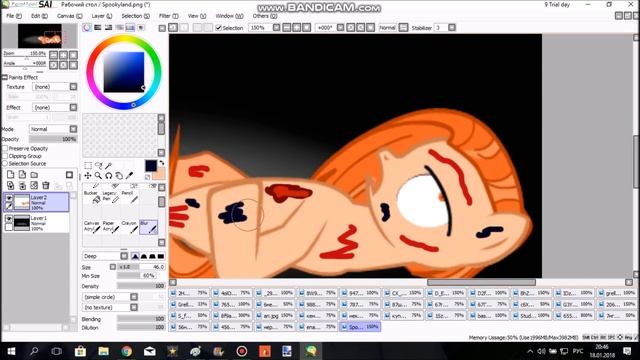
Task: Switch to the an.jpg canvas tab
Action: pyautogui.click(x=275, y=316)
